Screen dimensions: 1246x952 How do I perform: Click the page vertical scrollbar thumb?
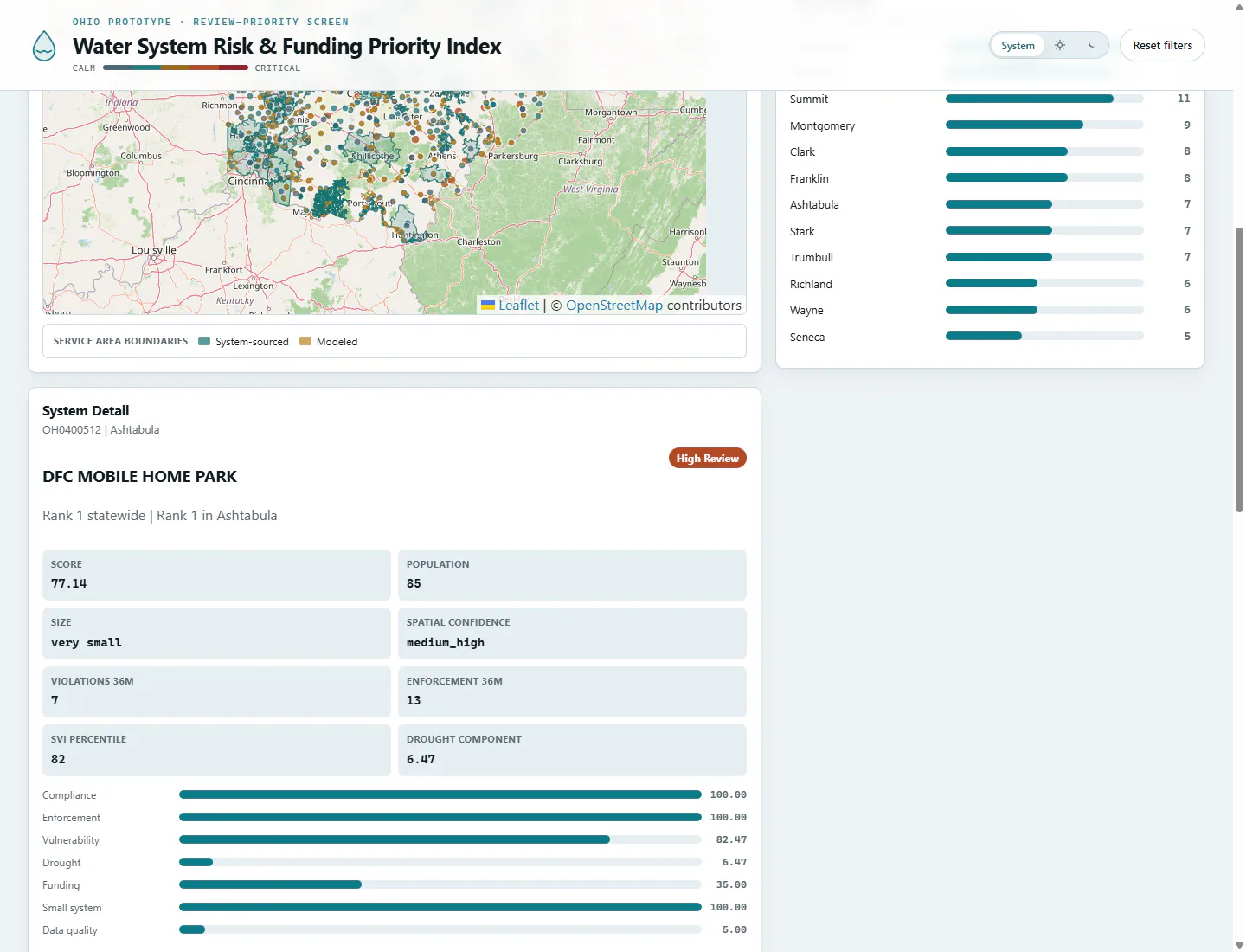pos(1239,370)
